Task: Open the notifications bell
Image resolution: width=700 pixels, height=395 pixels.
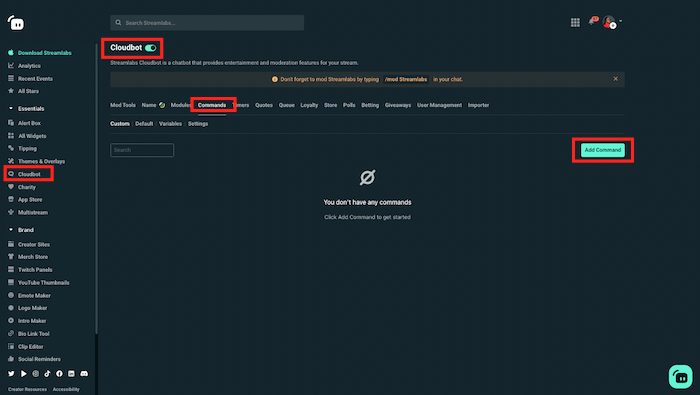Action: coord(592,21)
